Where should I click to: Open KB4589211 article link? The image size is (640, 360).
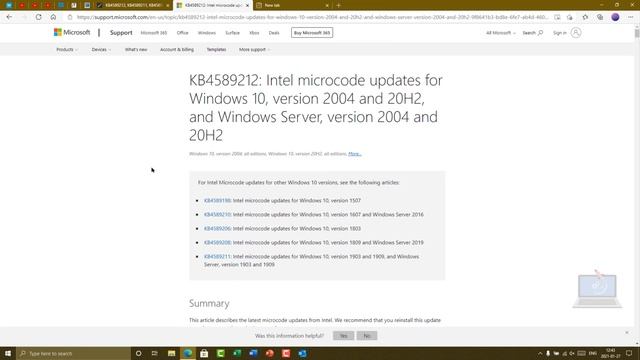pyautogui.click(x=217, y=256)
